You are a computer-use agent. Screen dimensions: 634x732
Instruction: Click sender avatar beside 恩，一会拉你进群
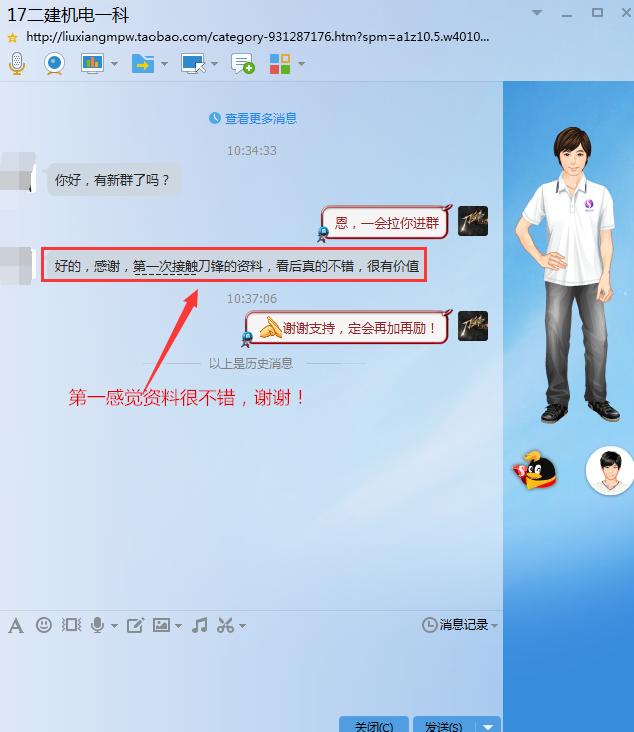(473, 221)
